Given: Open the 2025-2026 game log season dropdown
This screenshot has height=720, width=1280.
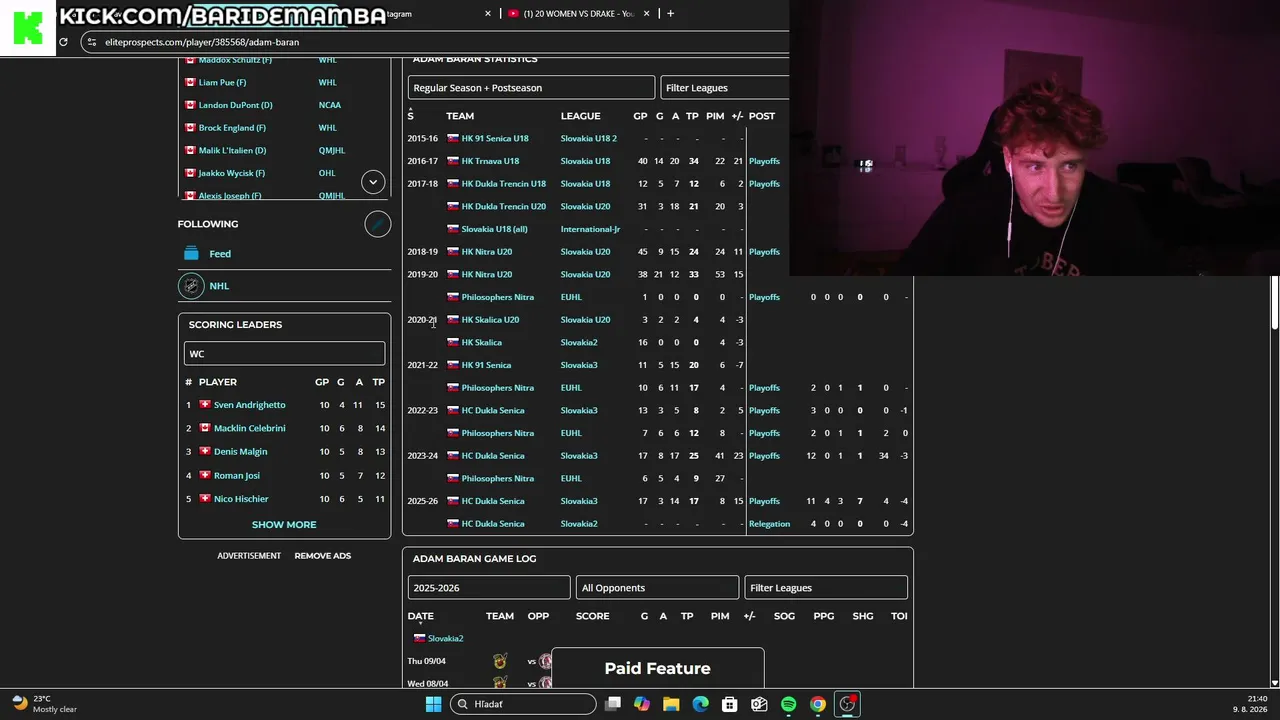Looking at the screenshot, I should (x=489, y=588).
